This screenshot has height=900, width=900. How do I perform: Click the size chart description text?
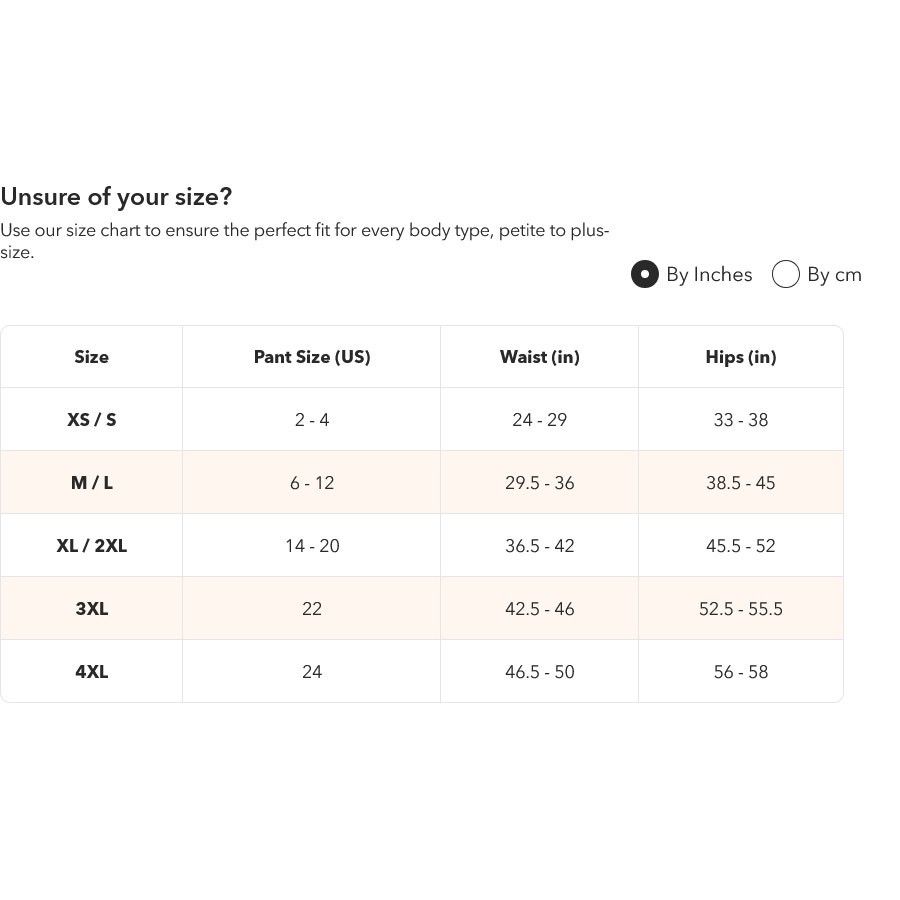click(304, 241)
